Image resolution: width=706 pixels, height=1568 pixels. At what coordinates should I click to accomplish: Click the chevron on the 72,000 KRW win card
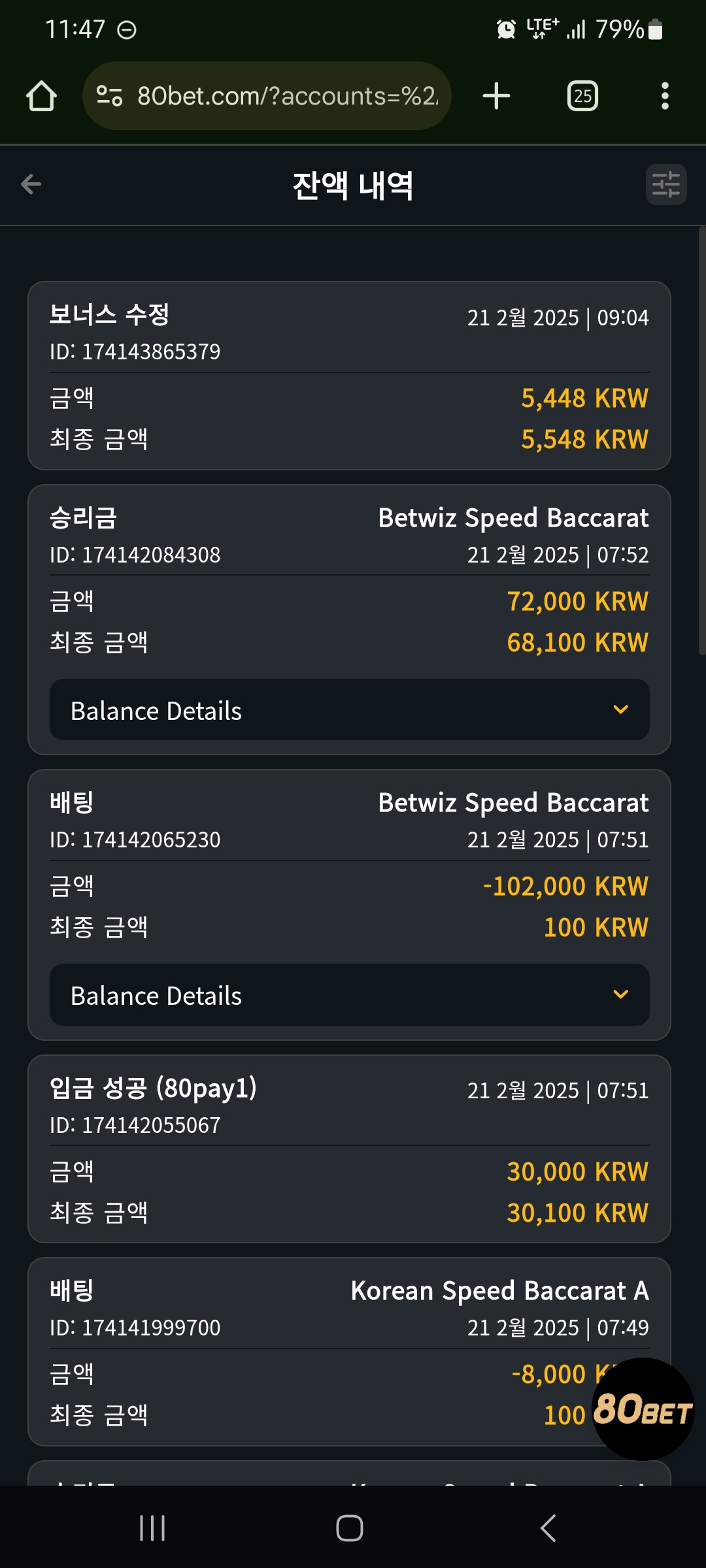coord(621,710)
